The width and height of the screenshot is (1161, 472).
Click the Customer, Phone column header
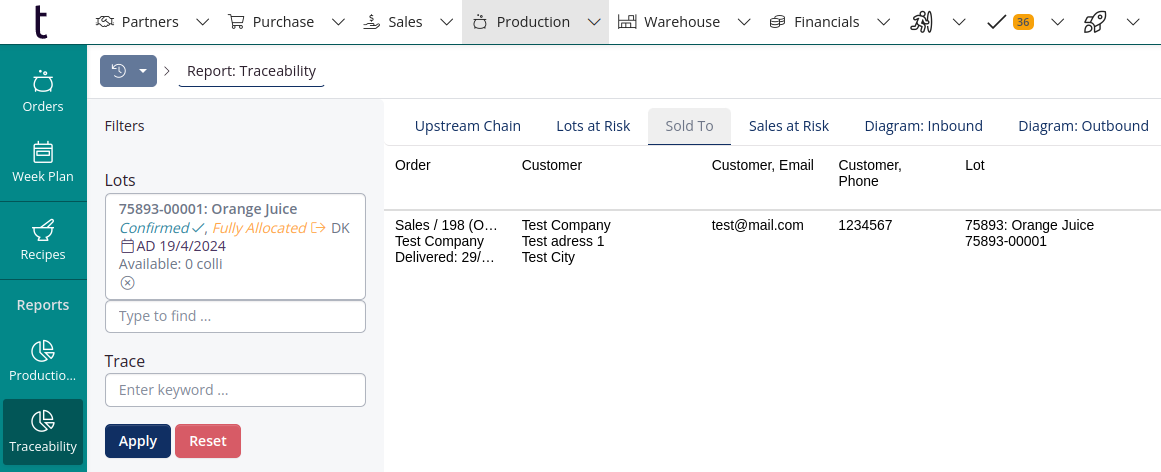870,173
